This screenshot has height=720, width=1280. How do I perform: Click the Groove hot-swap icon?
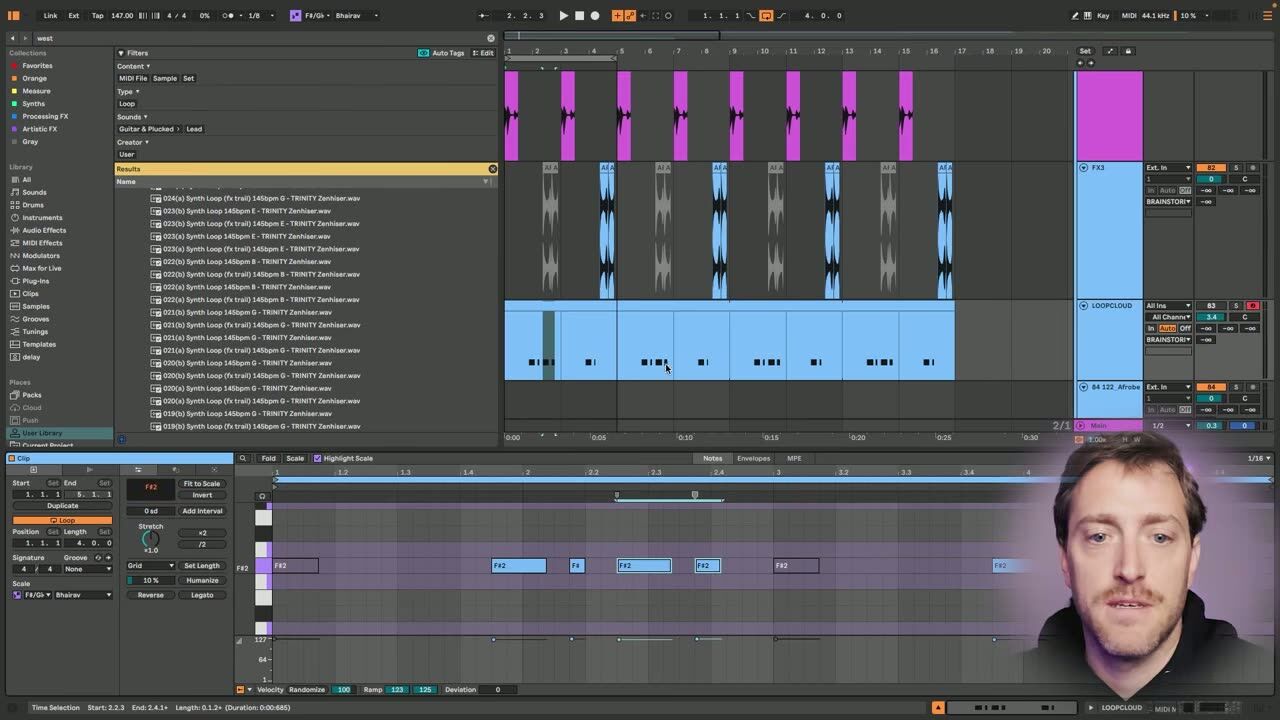(x=99, y=557)
